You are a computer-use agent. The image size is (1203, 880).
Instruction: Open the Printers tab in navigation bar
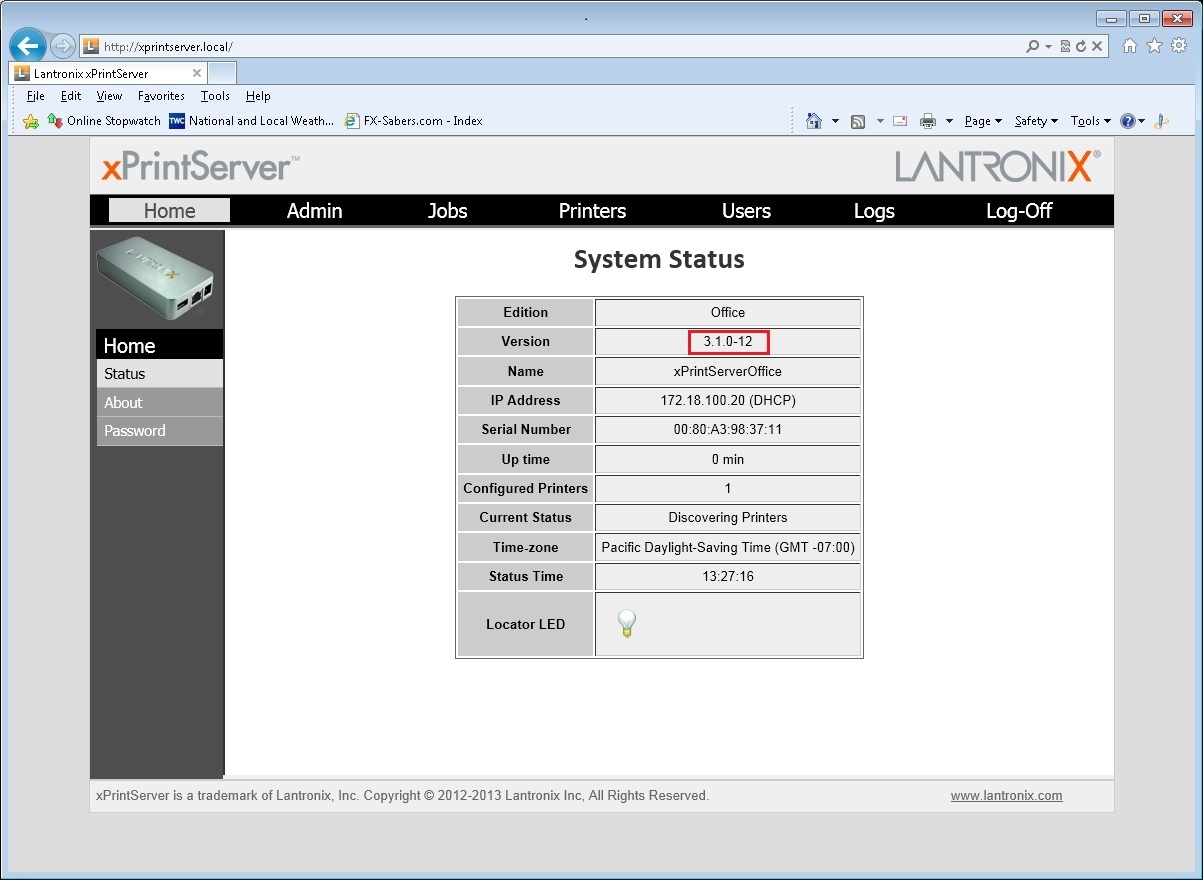[592, 211]
